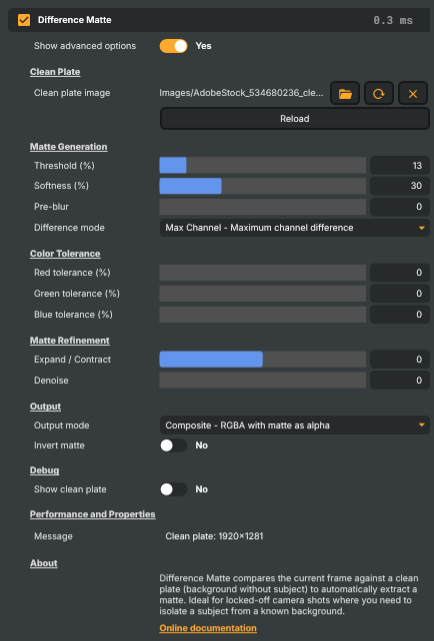Viewport: 434px width, 641px height.
Task: Click the Pre-blur value field
Action: [x=400, y=207]
